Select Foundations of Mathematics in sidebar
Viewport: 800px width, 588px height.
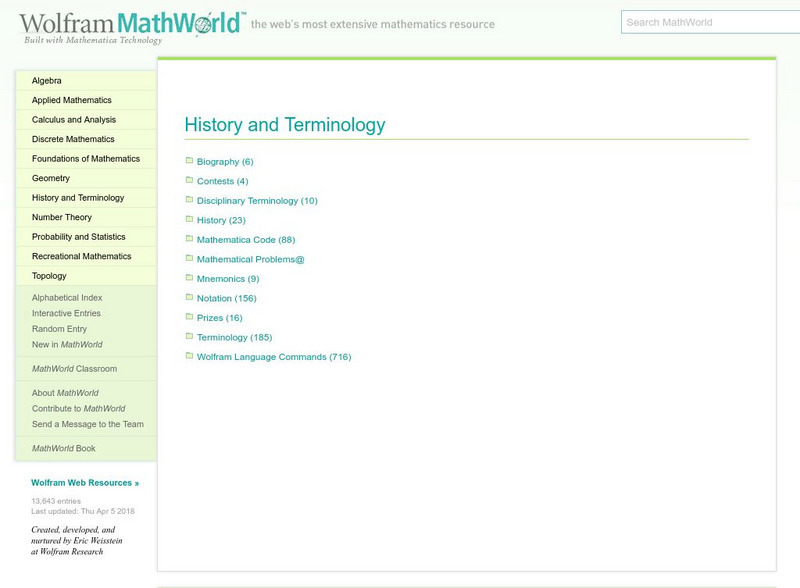[86, 159]
